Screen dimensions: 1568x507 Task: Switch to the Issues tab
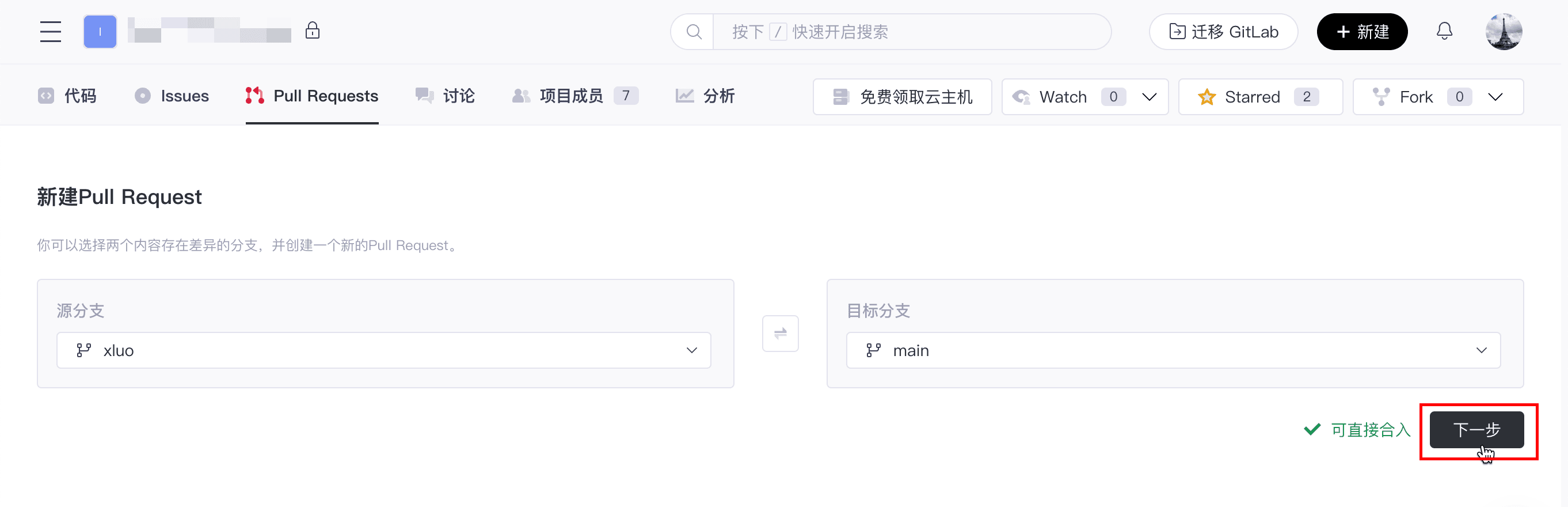172,96
